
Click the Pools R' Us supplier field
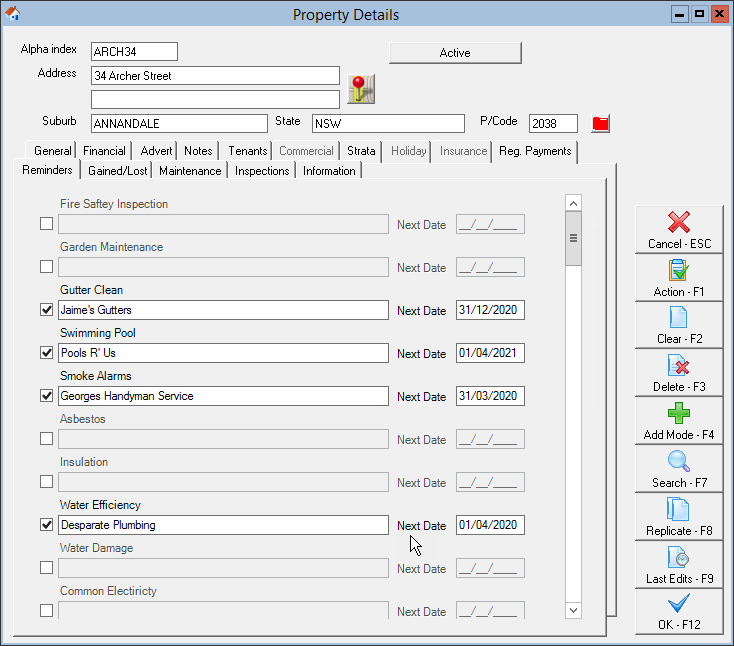click(223, 353)
